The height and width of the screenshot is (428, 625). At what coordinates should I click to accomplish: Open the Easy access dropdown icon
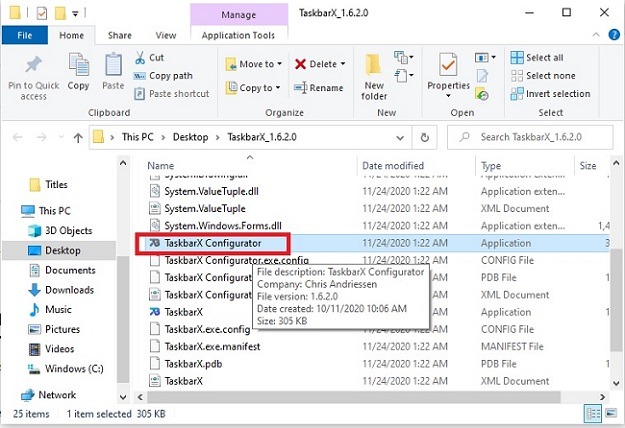404,75
